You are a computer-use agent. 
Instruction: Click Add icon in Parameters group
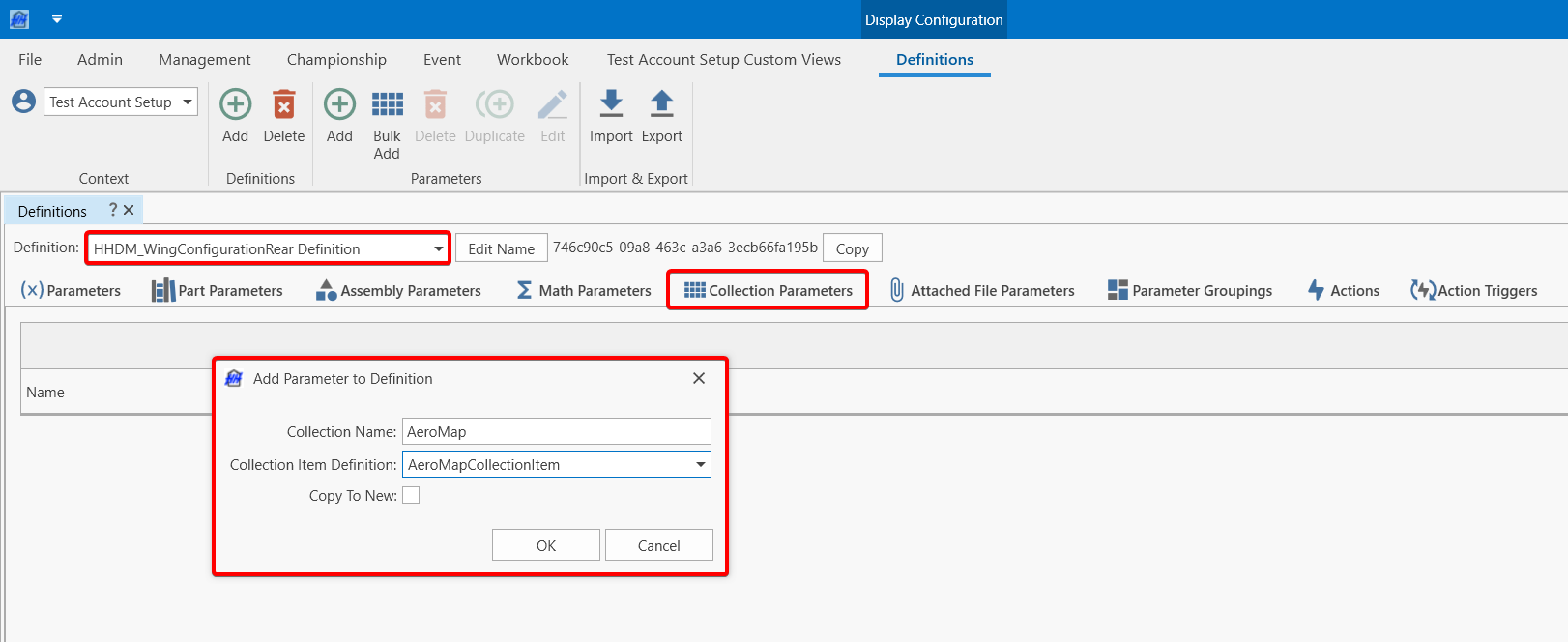coord(339,104)
